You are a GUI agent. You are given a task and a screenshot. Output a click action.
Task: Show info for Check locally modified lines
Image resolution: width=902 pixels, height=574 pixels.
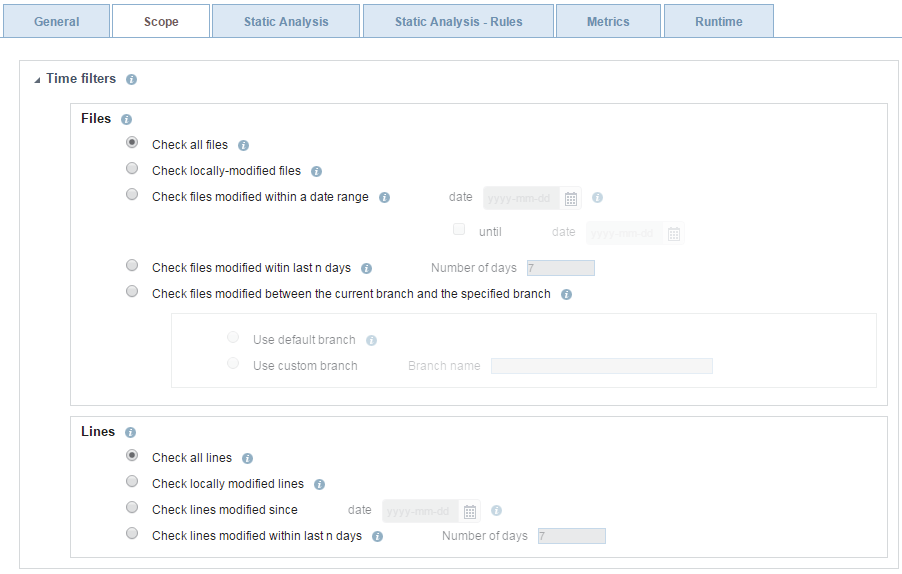click(x=319, y=484)
